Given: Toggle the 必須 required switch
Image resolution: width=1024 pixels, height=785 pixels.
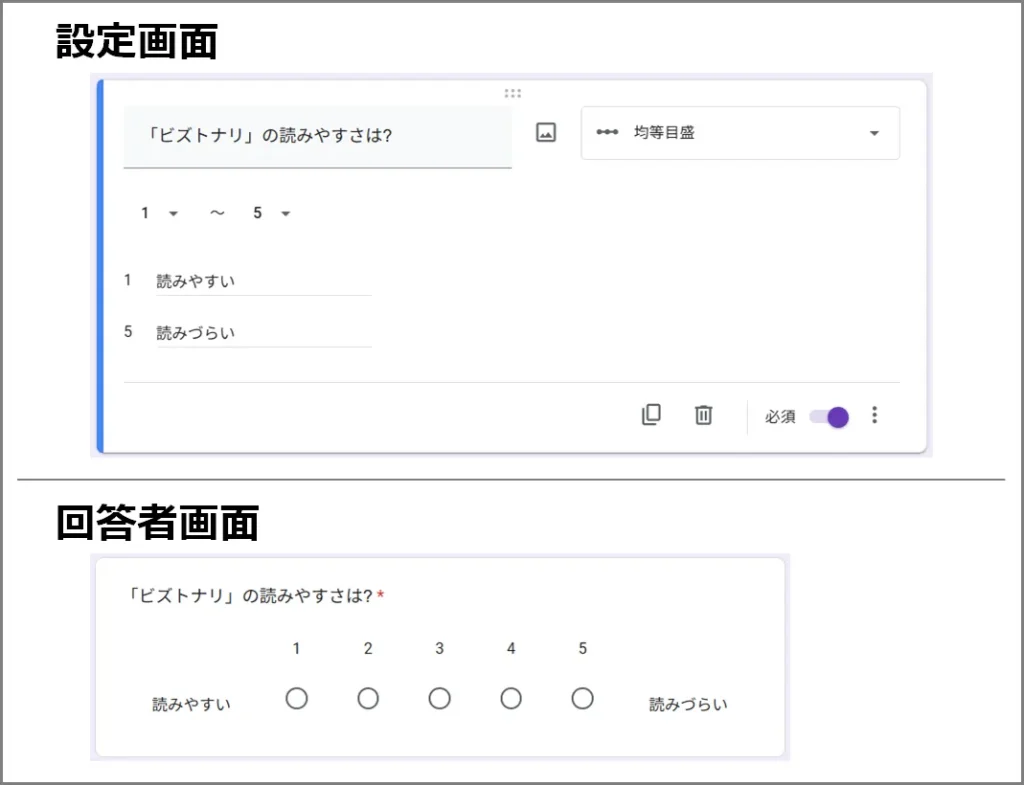Looking at the screenshot, I should coord(829,417).
